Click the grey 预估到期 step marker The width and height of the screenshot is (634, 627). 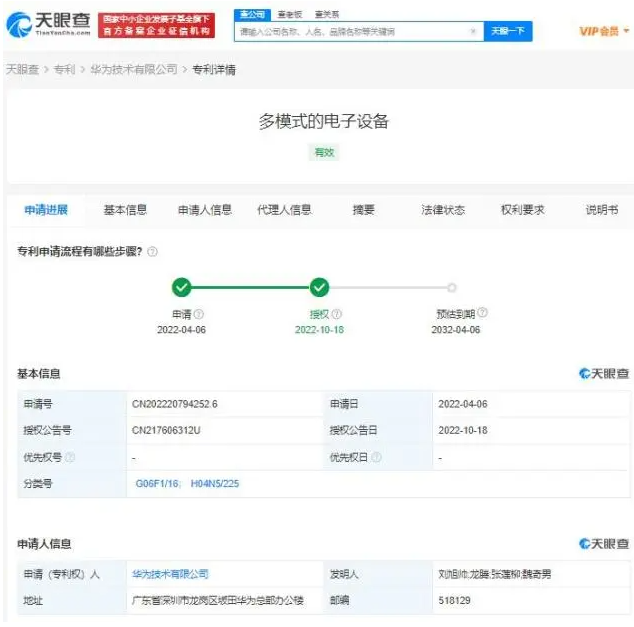point(452,287)
